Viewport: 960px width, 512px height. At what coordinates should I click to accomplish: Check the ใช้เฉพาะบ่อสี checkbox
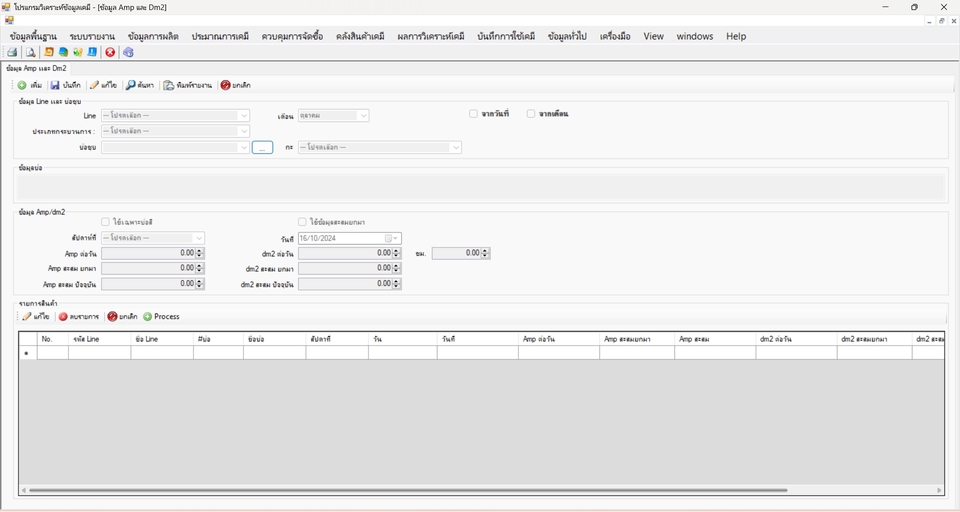(x=105, y=222)
